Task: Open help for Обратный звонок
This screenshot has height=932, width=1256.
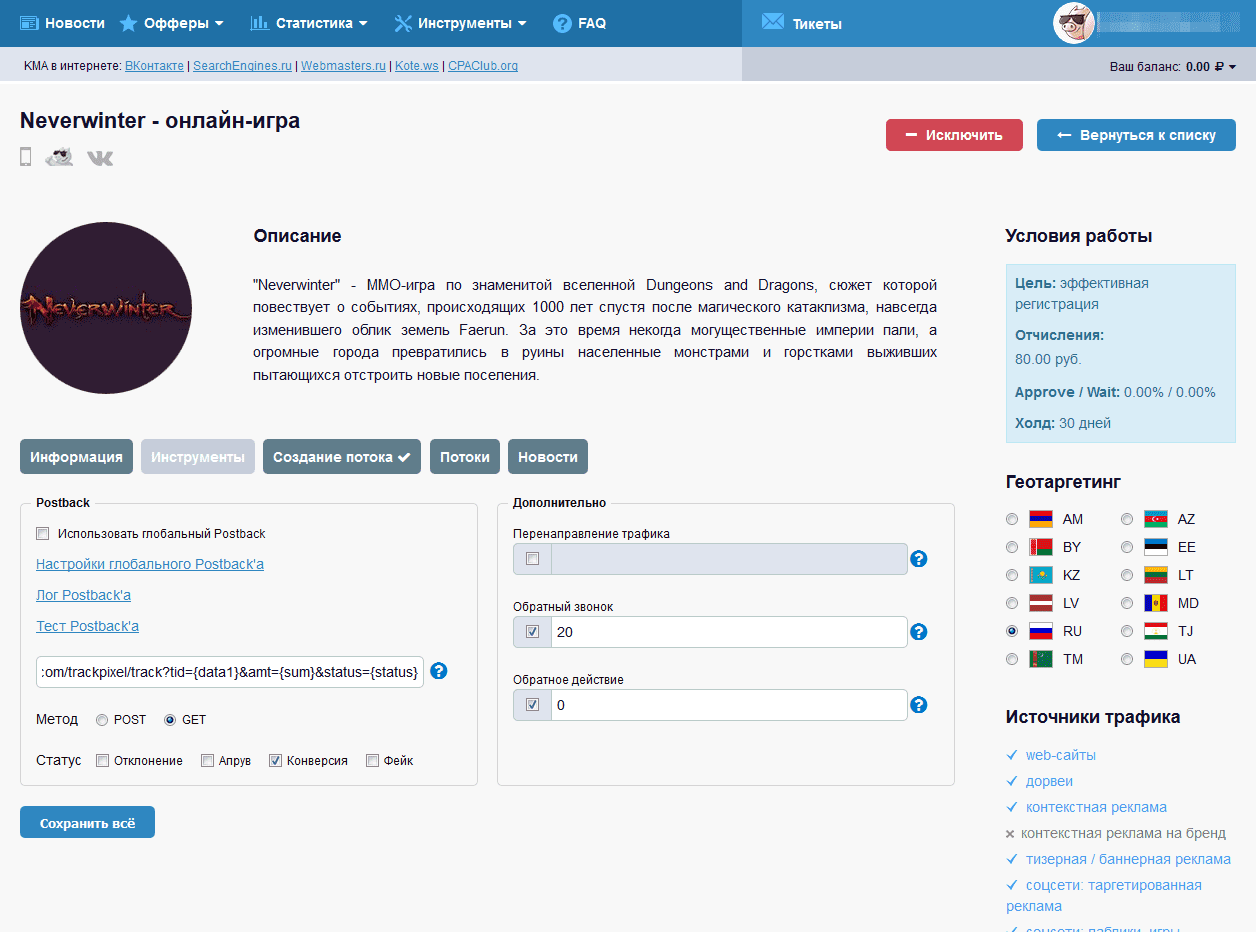Action: 919,632
